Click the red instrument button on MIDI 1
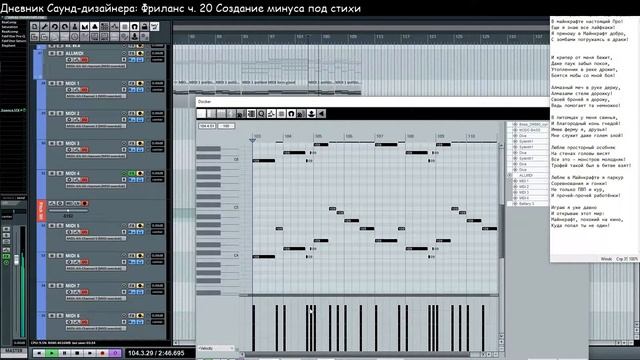640x360 pixels. coord(84,90)
